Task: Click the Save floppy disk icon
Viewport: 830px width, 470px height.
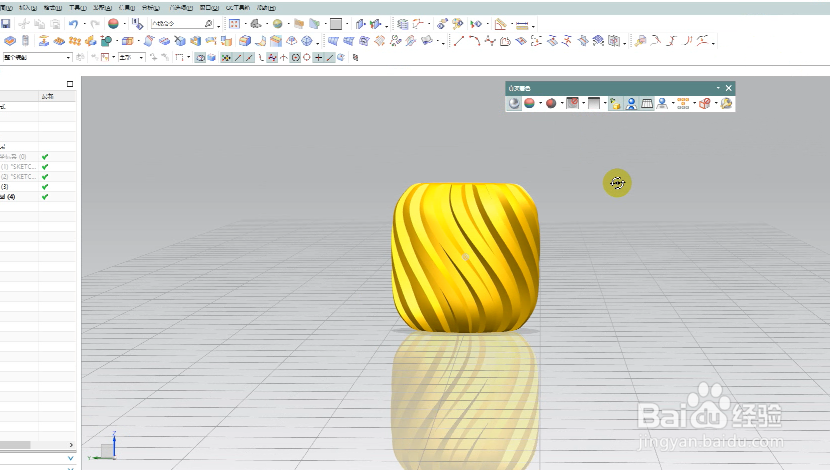Action: tap(6, 24)
